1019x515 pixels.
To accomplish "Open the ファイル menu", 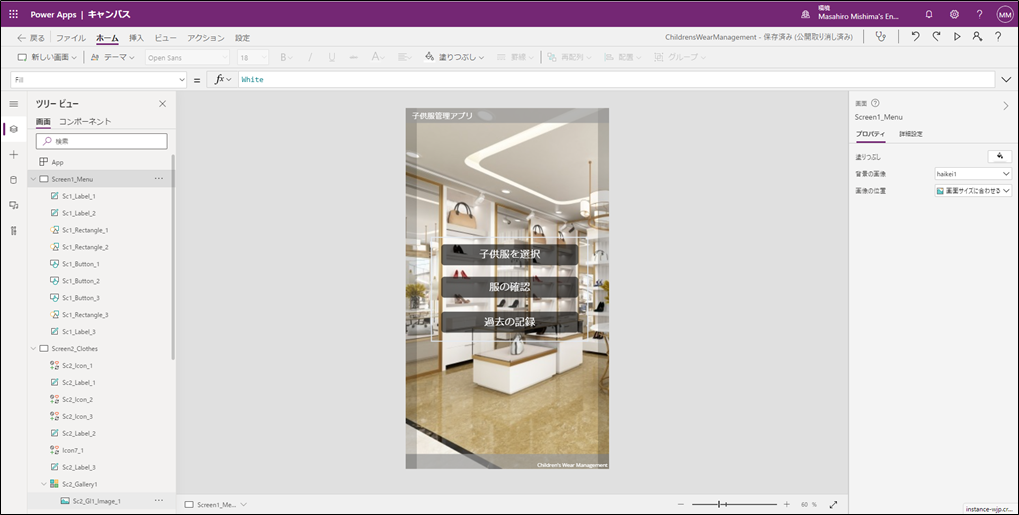I will 70,38.
